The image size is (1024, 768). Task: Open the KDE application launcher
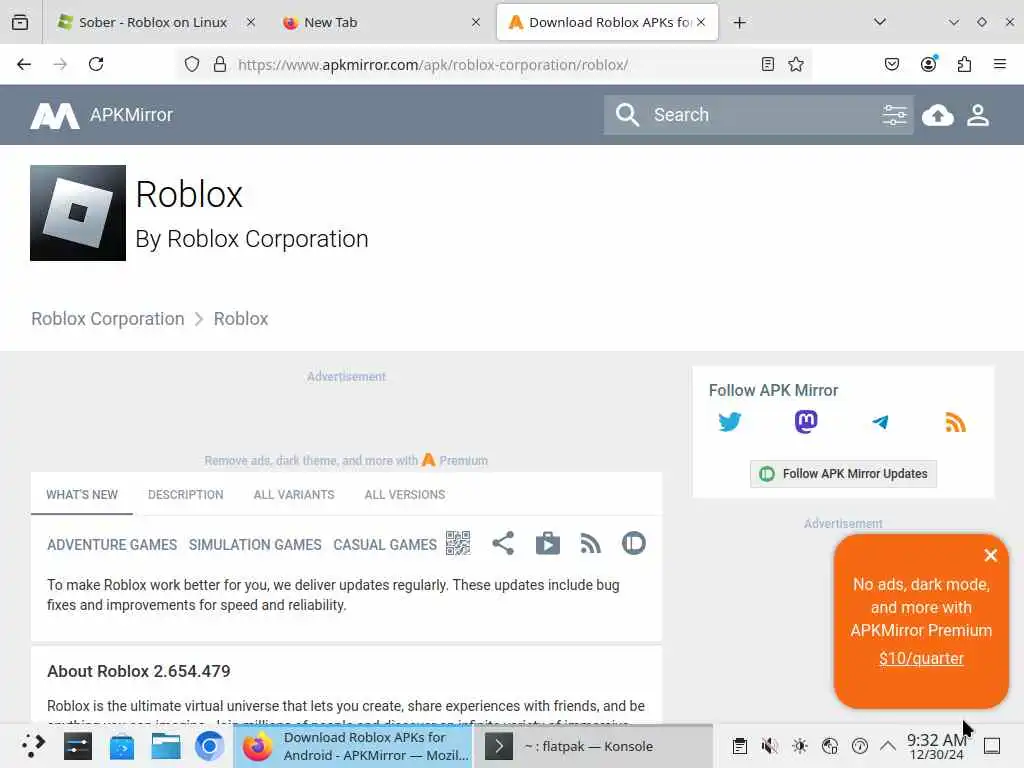click(33, 746)
